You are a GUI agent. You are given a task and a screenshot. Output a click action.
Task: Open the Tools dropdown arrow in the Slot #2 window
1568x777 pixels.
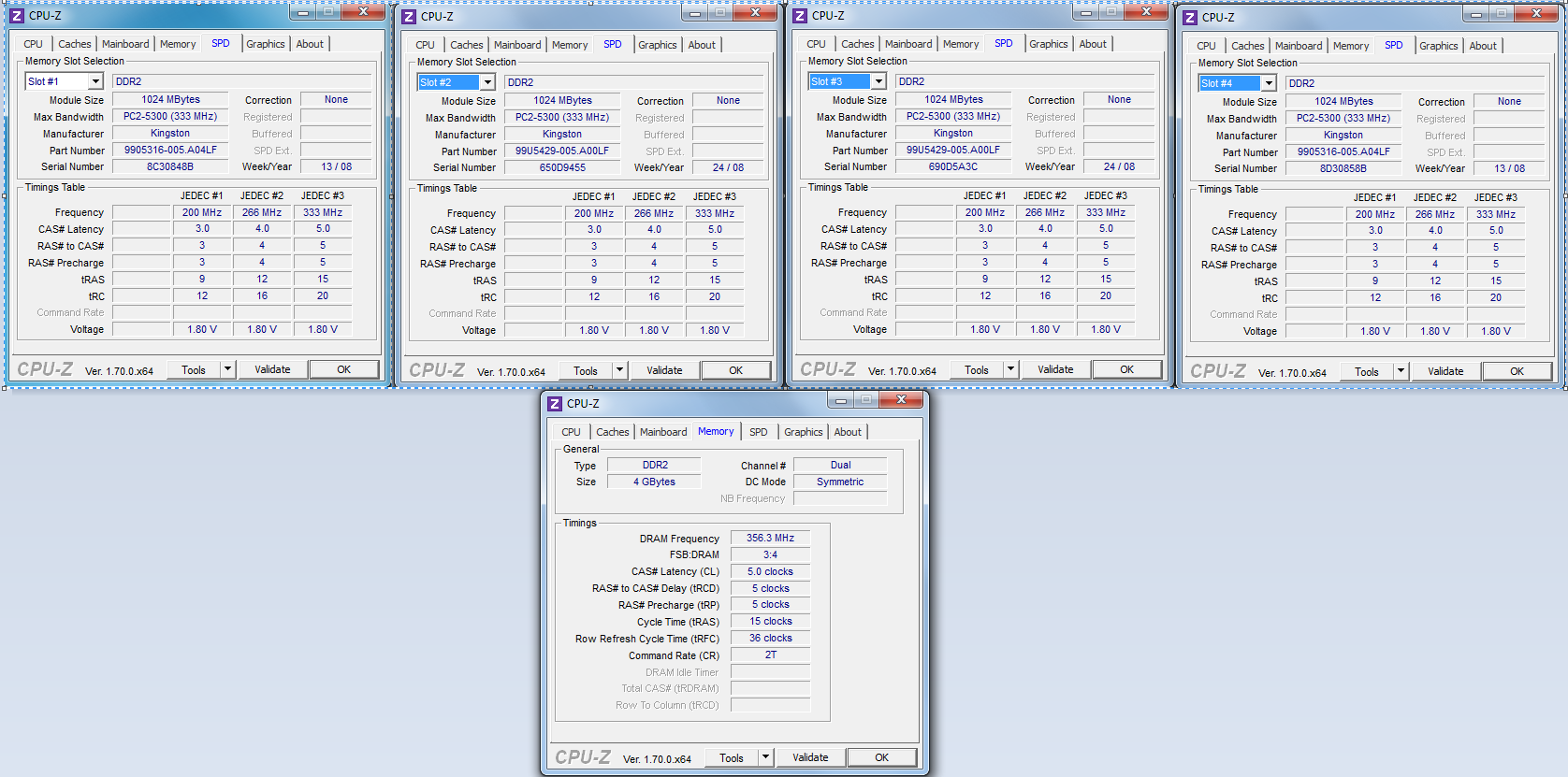click(x=619, y=370)
